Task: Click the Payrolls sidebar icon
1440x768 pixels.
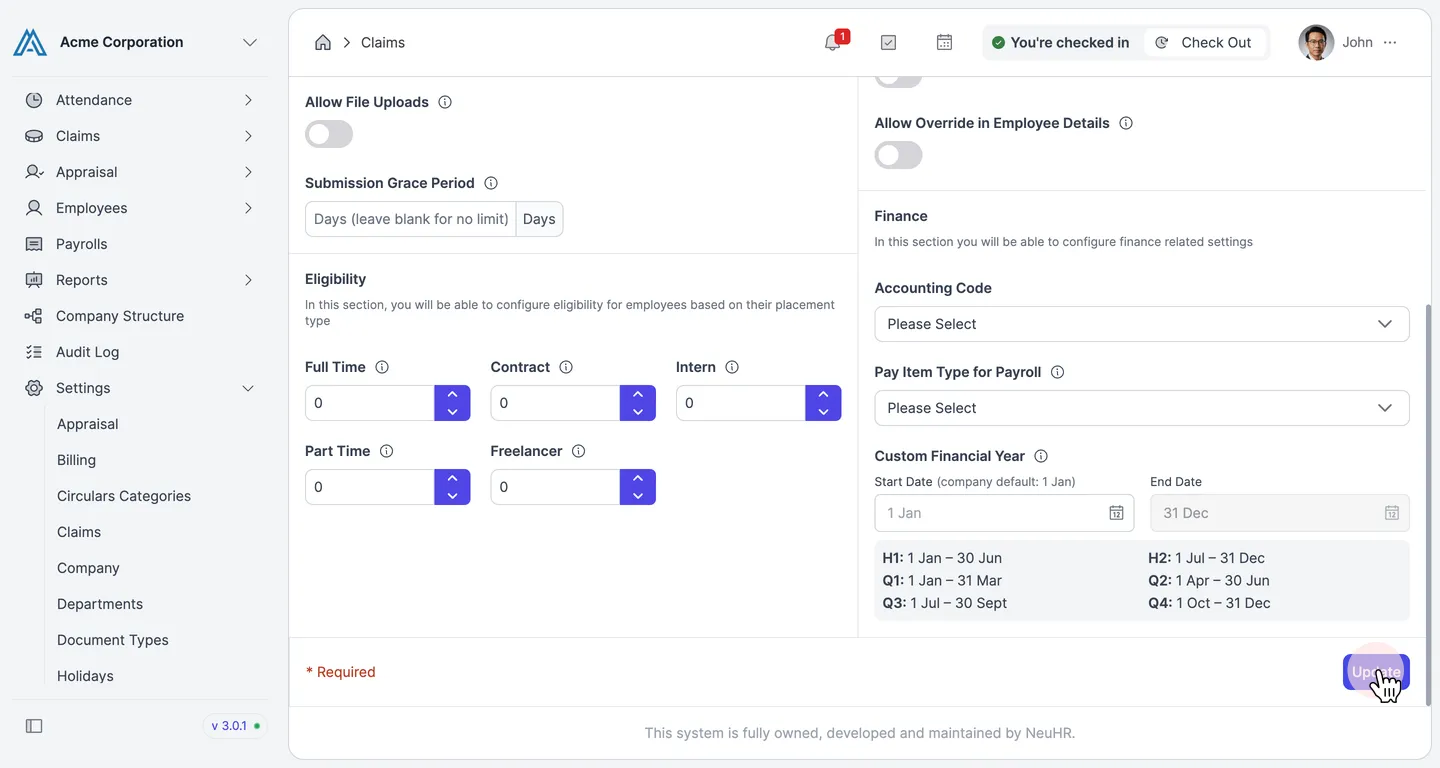Action: pyautogui.click(x=34, y=244)
